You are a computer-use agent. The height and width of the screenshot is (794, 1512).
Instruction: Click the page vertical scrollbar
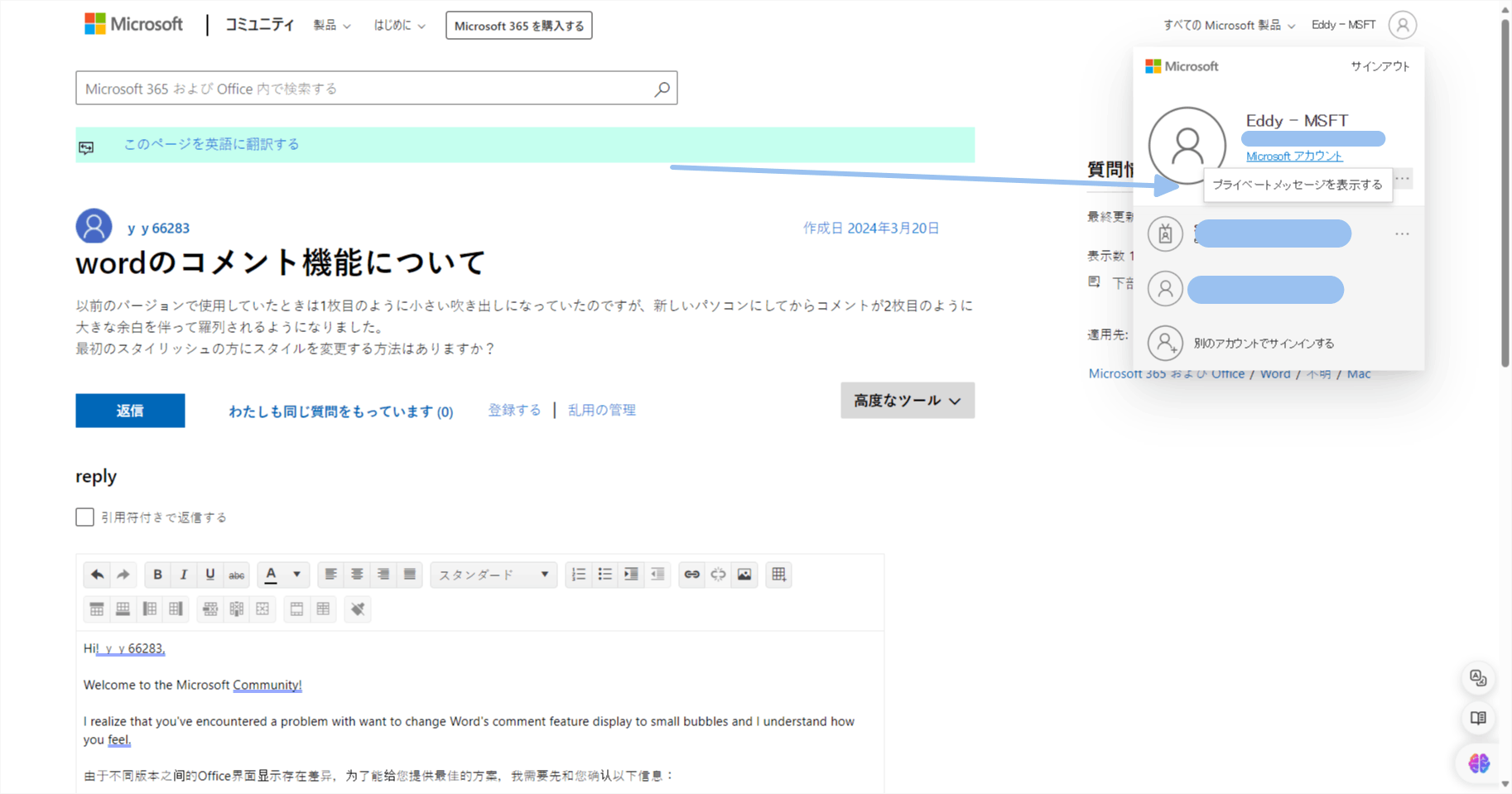[1505, 192]
